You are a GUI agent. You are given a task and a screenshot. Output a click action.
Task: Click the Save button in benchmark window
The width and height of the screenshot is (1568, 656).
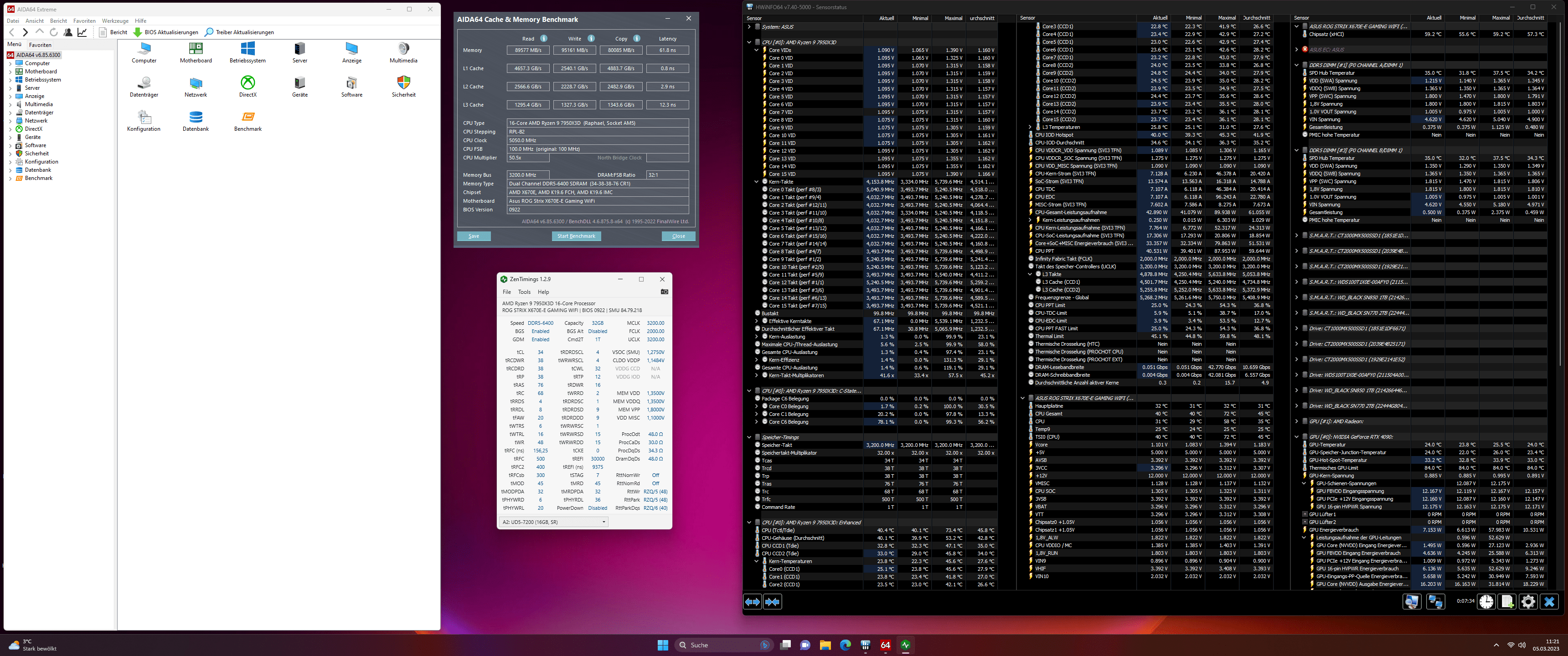click(x=474, y=236)
